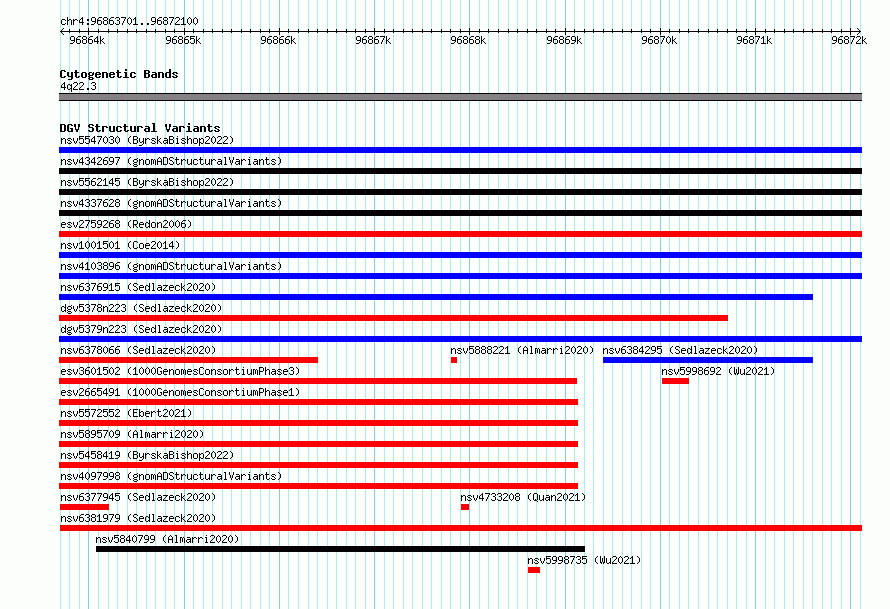This screenshot has width=890, height=609.
Task: Click the nsv5547030 (ByrskaBishop2022) variant label
Action: point(147,140)
